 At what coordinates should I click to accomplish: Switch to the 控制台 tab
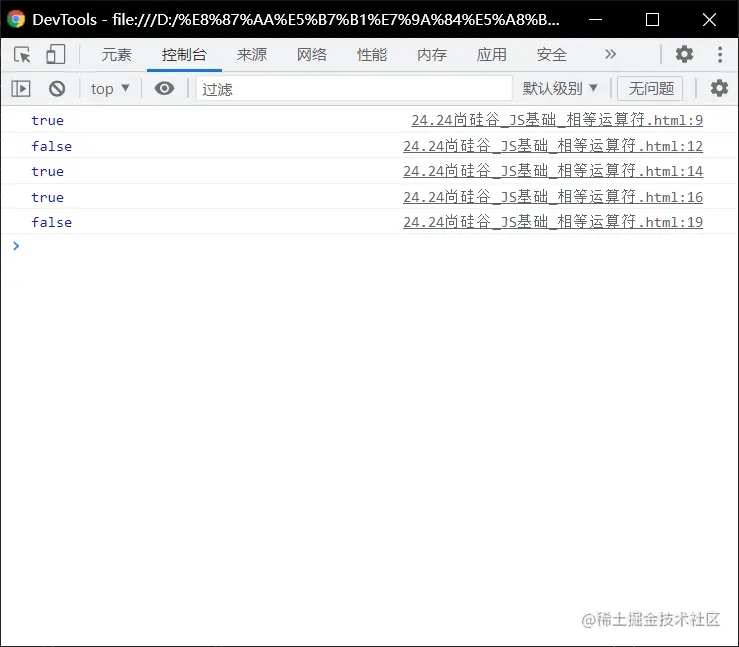point(184,55)
